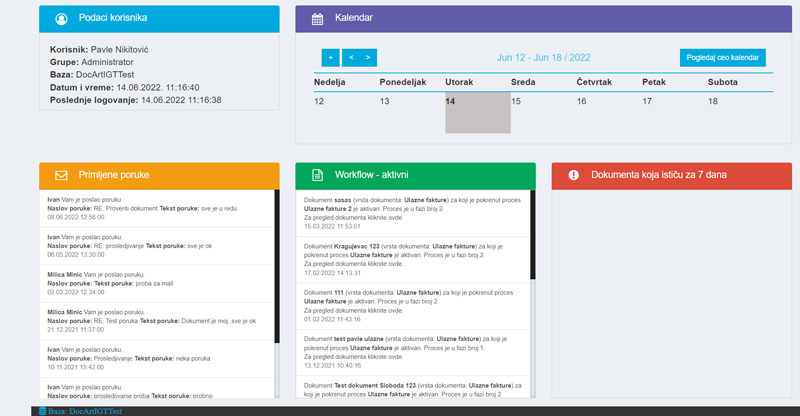Screen dimensions: 800x416
Task: Select day 12 under Nedelja
Action: coord(319,102)
